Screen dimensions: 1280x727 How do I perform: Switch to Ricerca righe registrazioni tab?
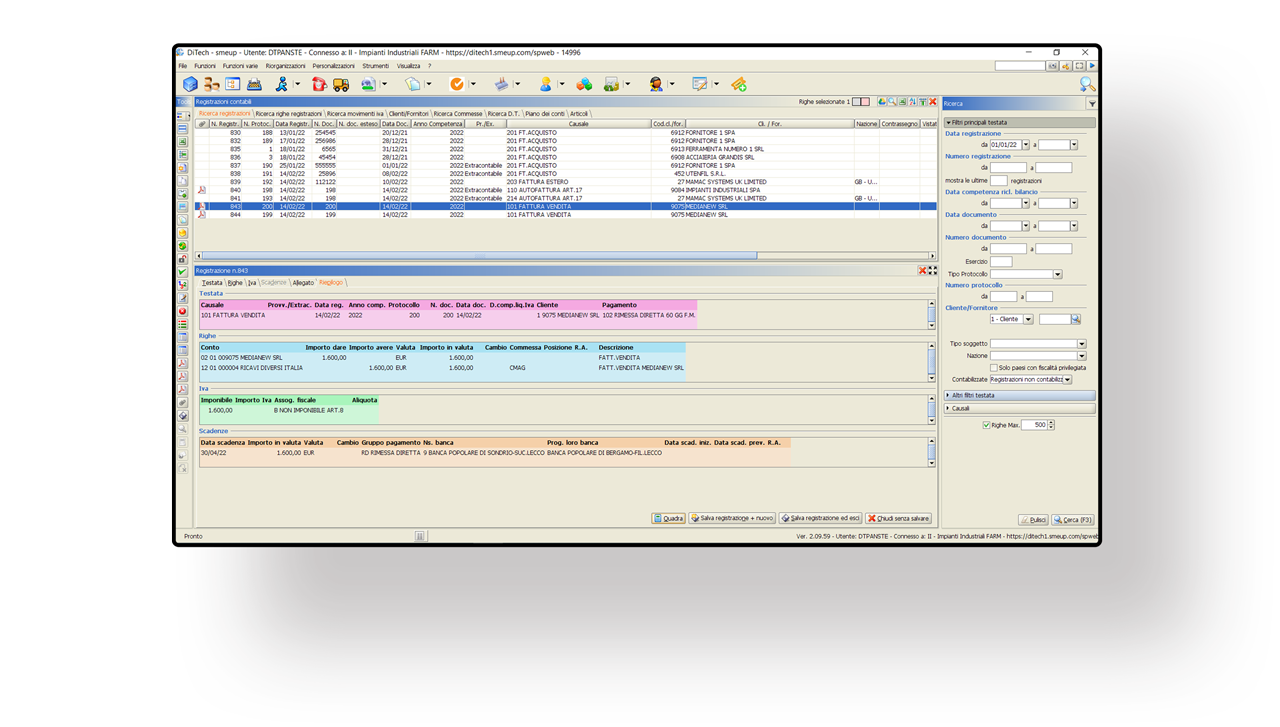(288, 114)
